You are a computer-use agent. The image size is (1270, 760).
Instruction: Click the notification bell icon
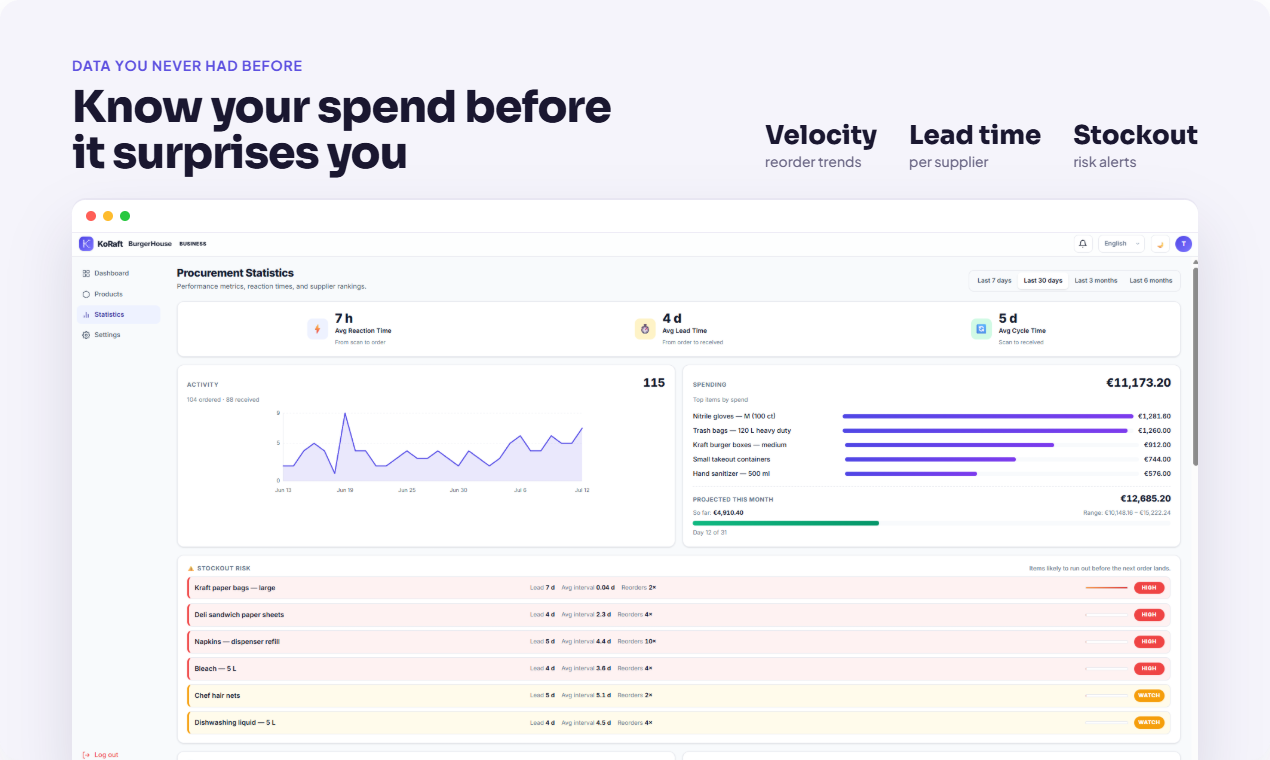click(1083, 244)
